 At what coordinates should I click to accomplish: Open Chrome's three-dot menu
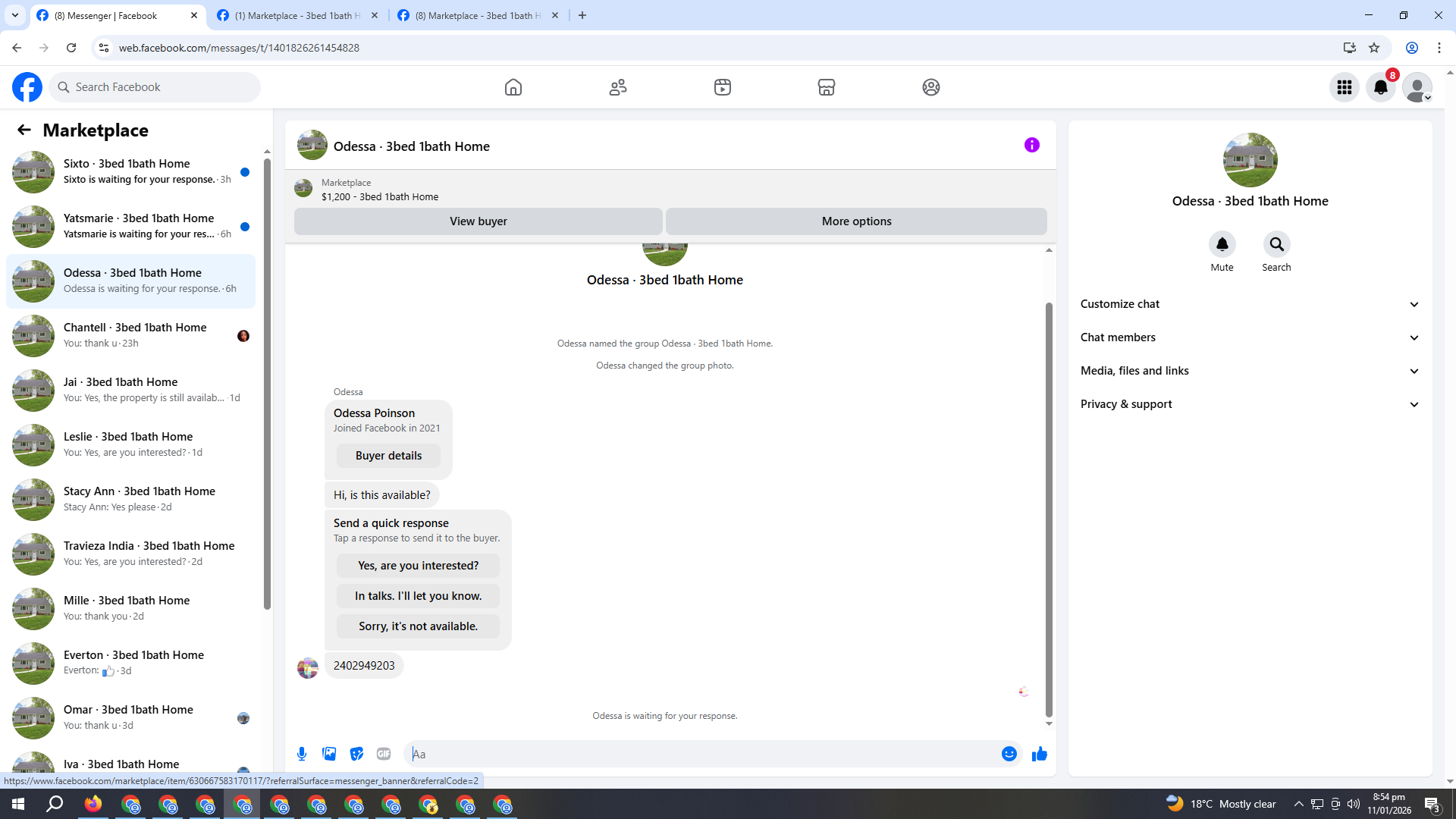pos(1439,48)
